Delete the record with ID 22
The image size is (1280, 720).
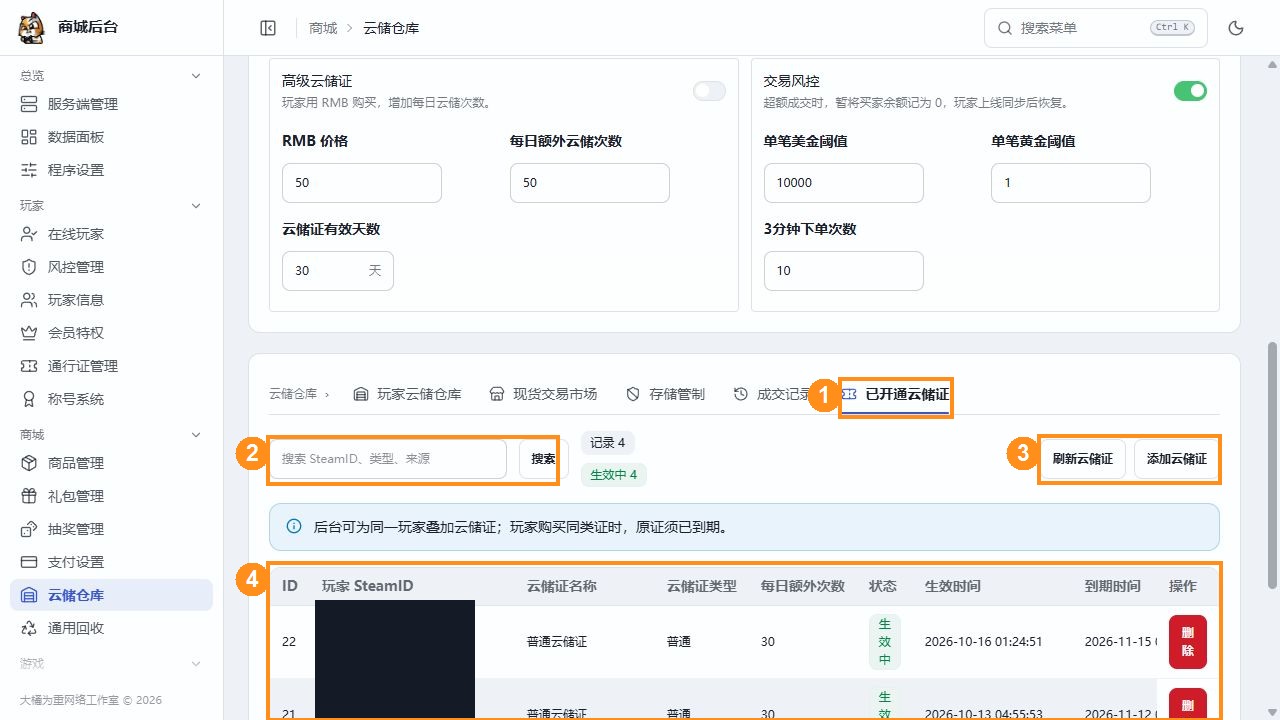[x=1187, y=641]
